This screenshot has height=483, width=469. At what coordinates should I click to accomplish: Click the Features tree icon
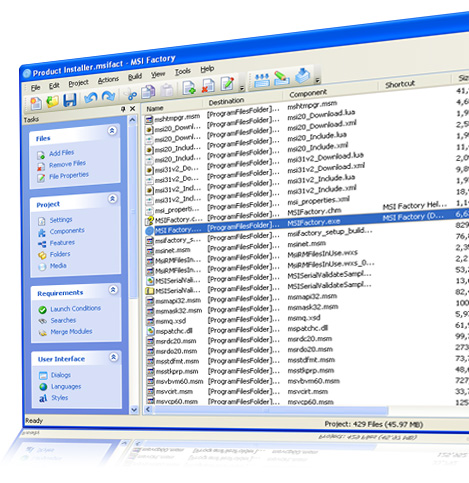click(42, 244)
